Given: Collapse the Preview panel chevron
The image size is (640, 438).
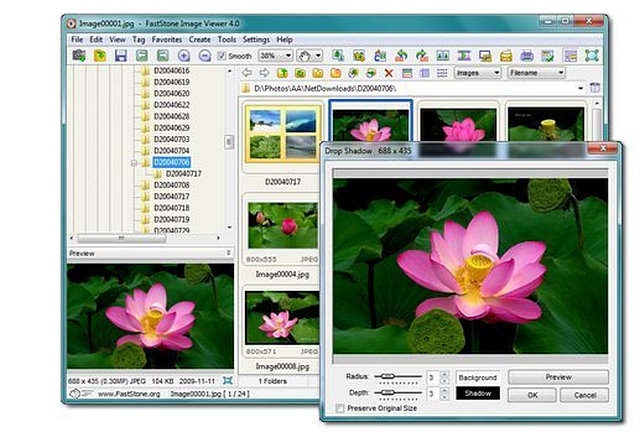Looking at the screenshot, I should click(x=229, y=253).
